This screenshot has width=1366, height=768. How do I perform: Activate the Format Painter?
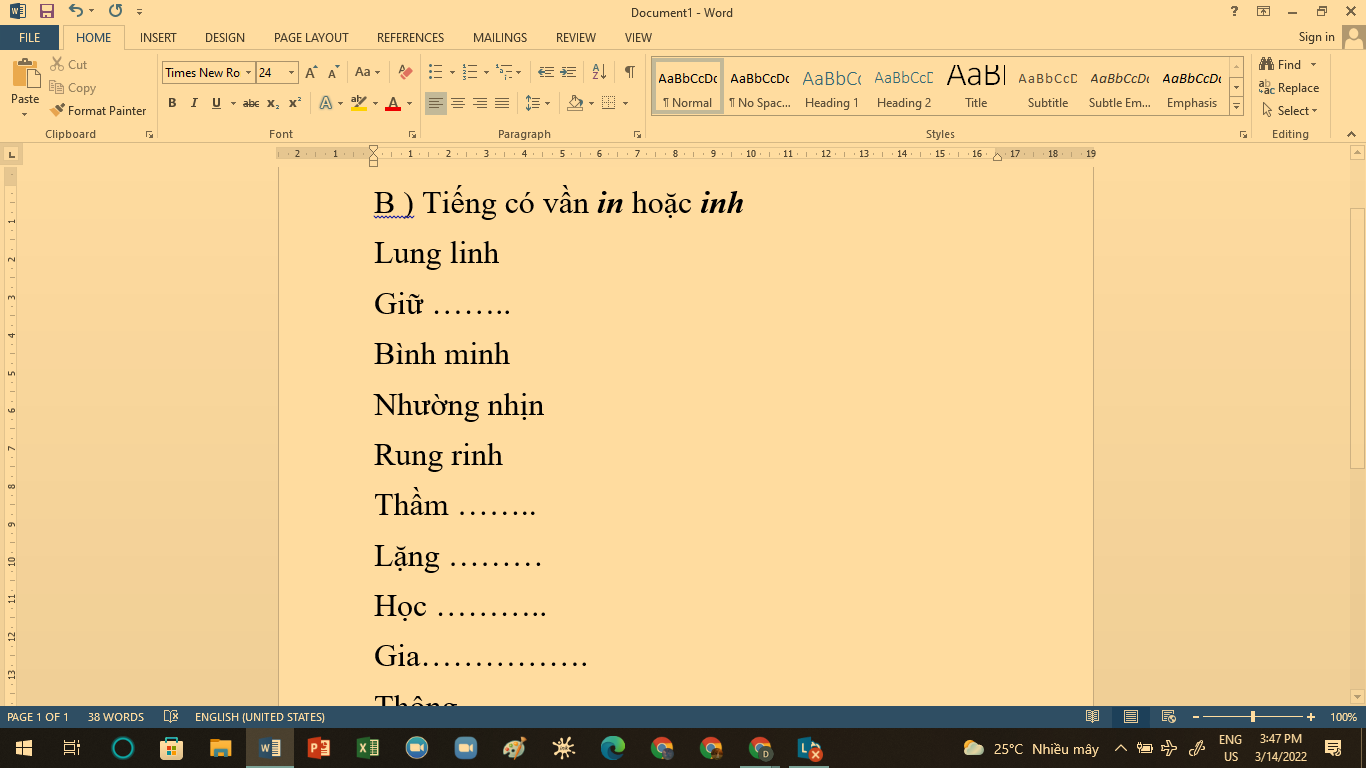tap(98, 110)
